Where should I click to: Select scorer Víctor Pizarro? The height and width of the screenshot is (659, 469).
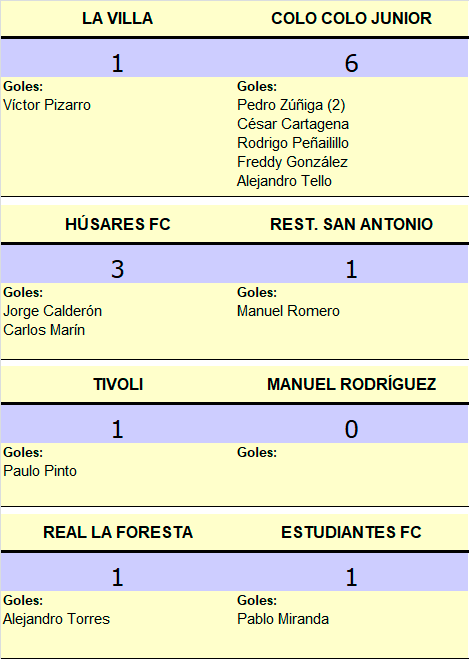pos(47,105)
